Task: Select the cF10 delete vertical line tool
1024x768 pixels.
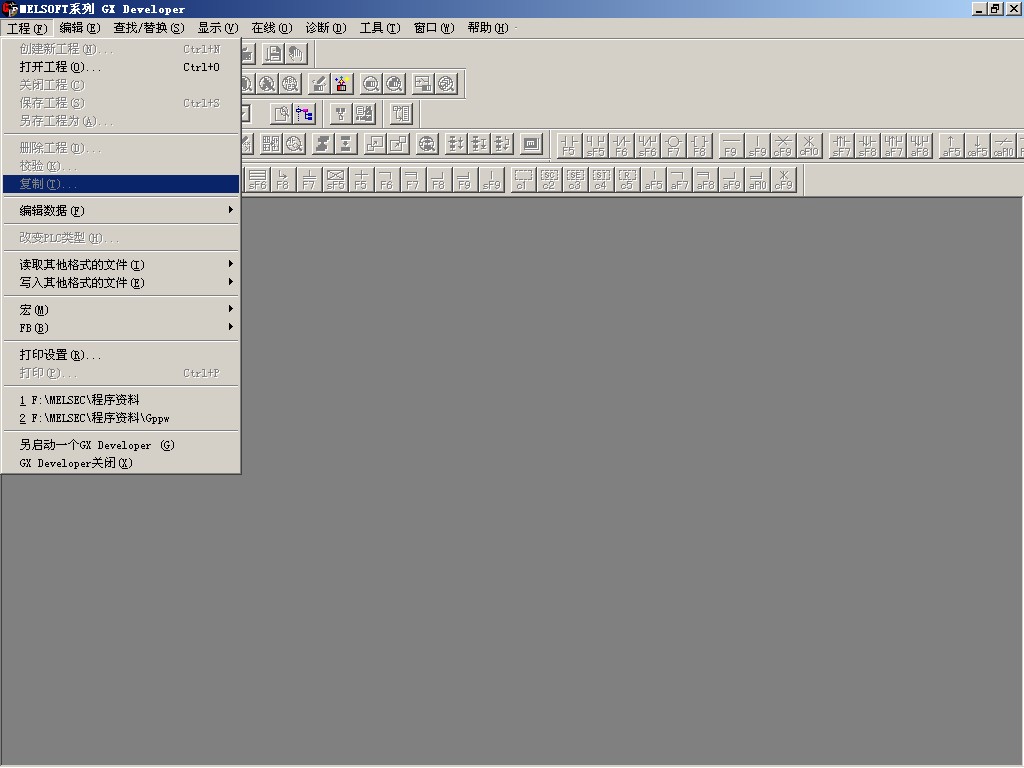Action: pyautogui.click(x=809, y=145)
